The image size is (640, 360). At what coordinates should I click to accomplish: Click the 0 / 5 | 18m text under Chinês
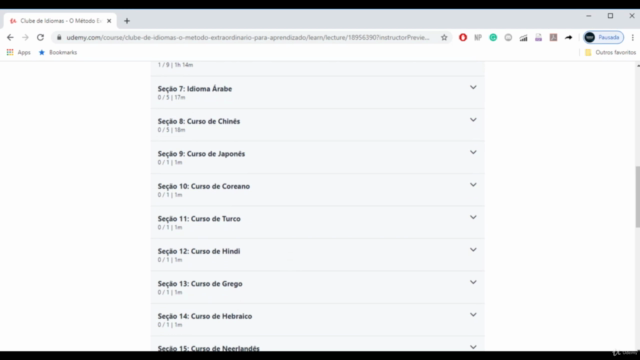pos(171,130)
